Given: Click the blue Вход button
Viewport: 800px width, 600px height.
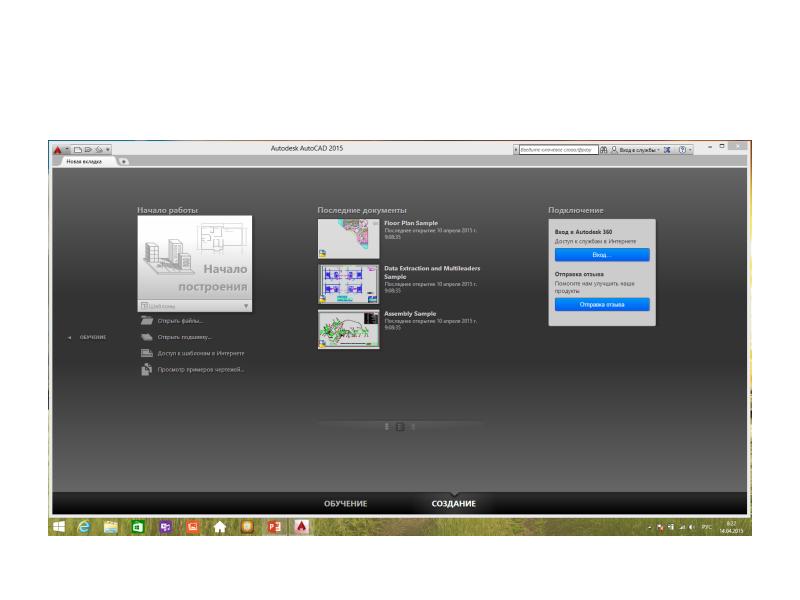Looking at the screenshot, I should pos(602,255).
